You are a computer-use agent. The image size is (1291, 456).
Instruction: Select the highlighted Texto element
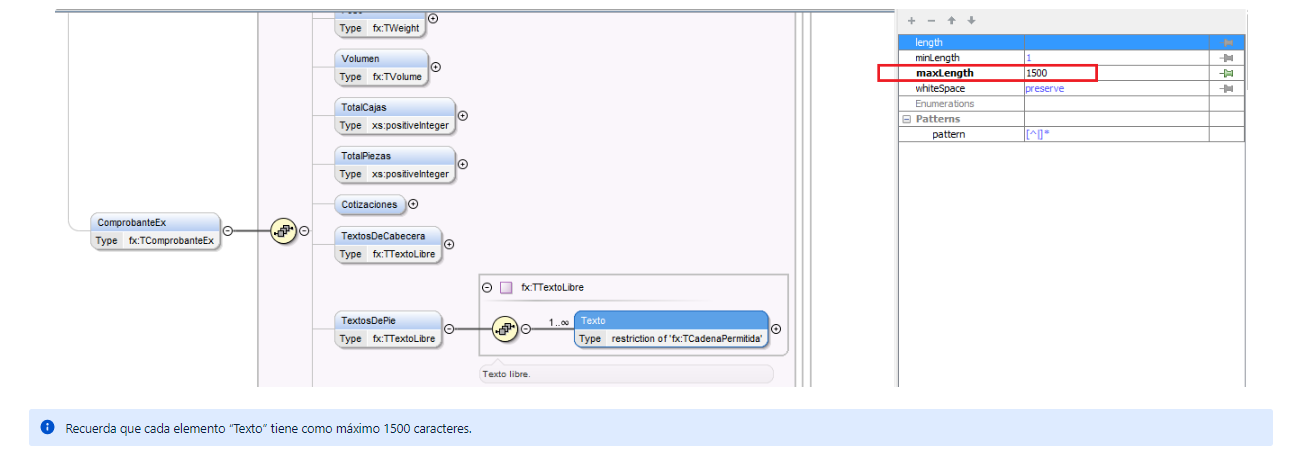coord(671,328)
